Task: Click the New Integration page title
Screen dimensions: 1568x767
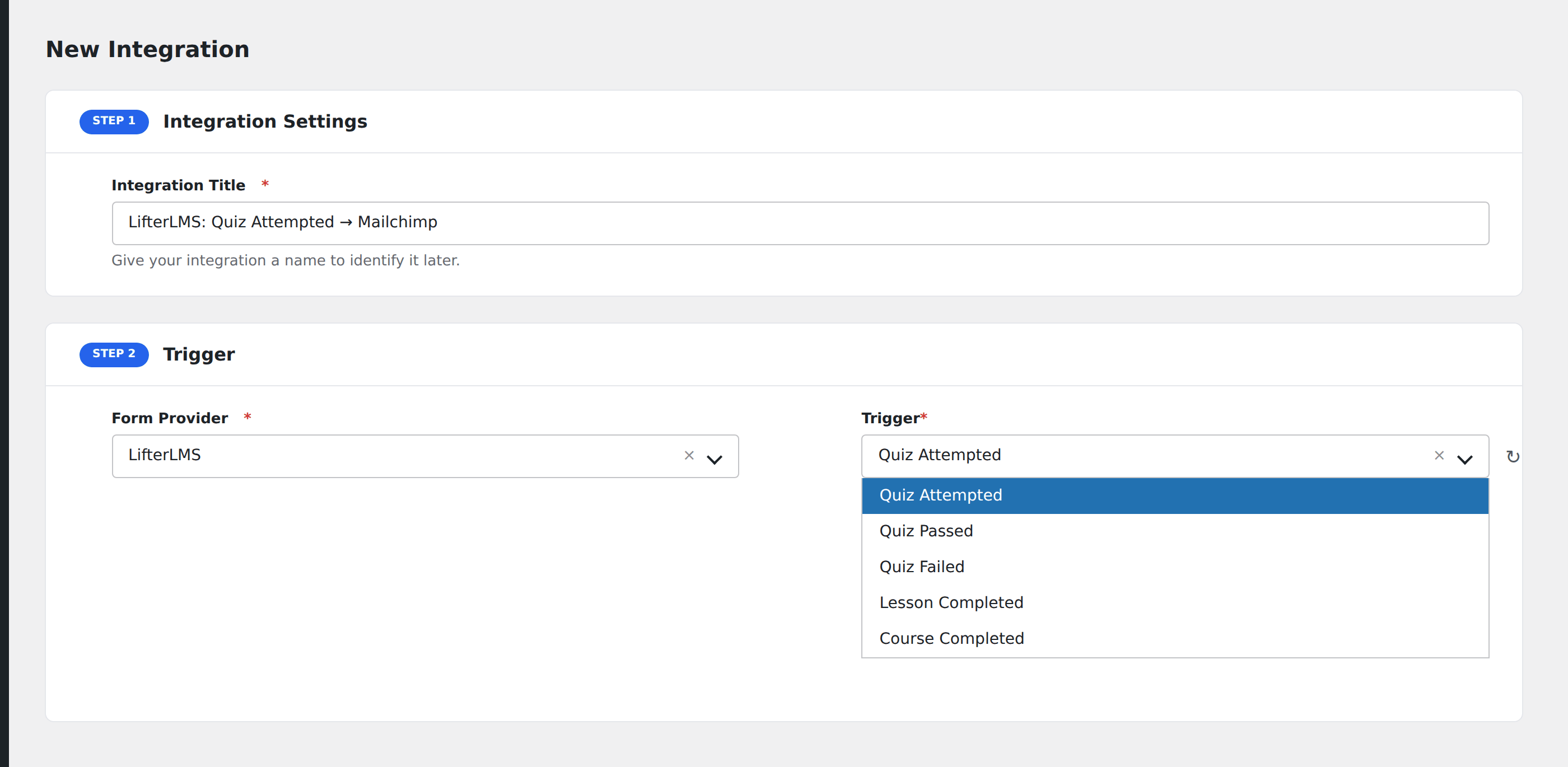Action: click(148, 49)
